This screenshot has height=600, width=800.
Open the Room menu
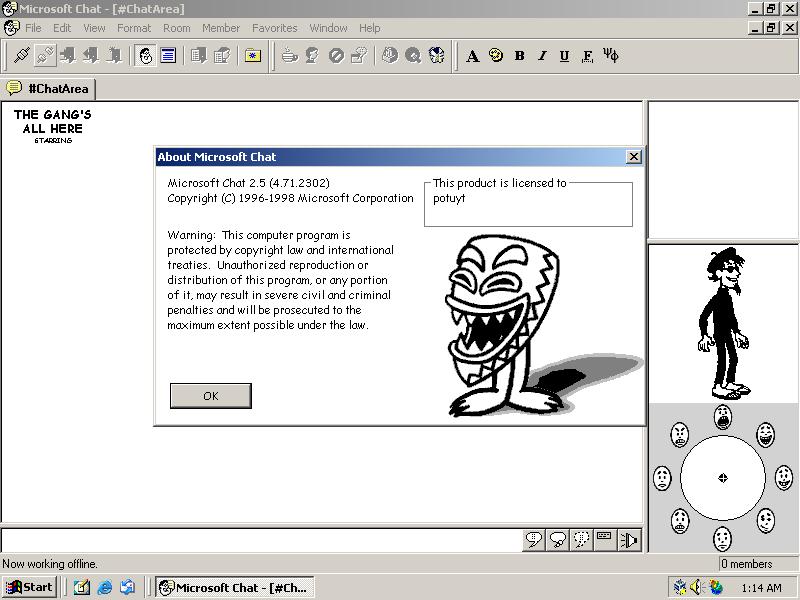[x=176, y=28]
